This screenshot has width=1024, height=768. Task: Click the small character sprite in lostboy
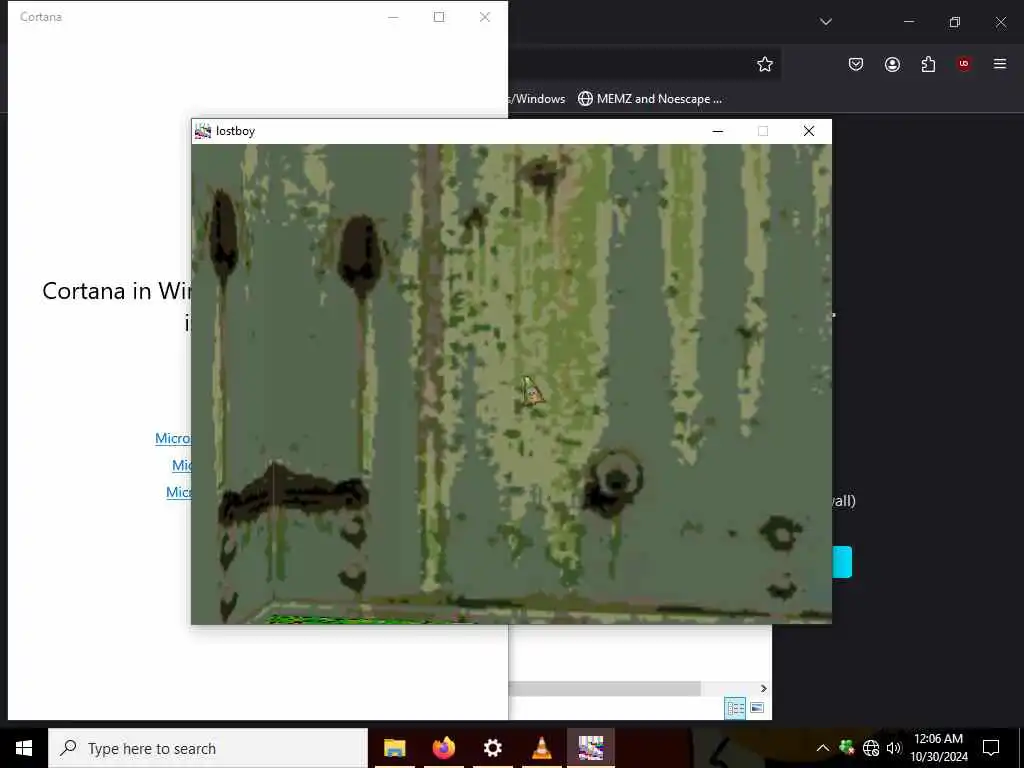click(532, 391)
